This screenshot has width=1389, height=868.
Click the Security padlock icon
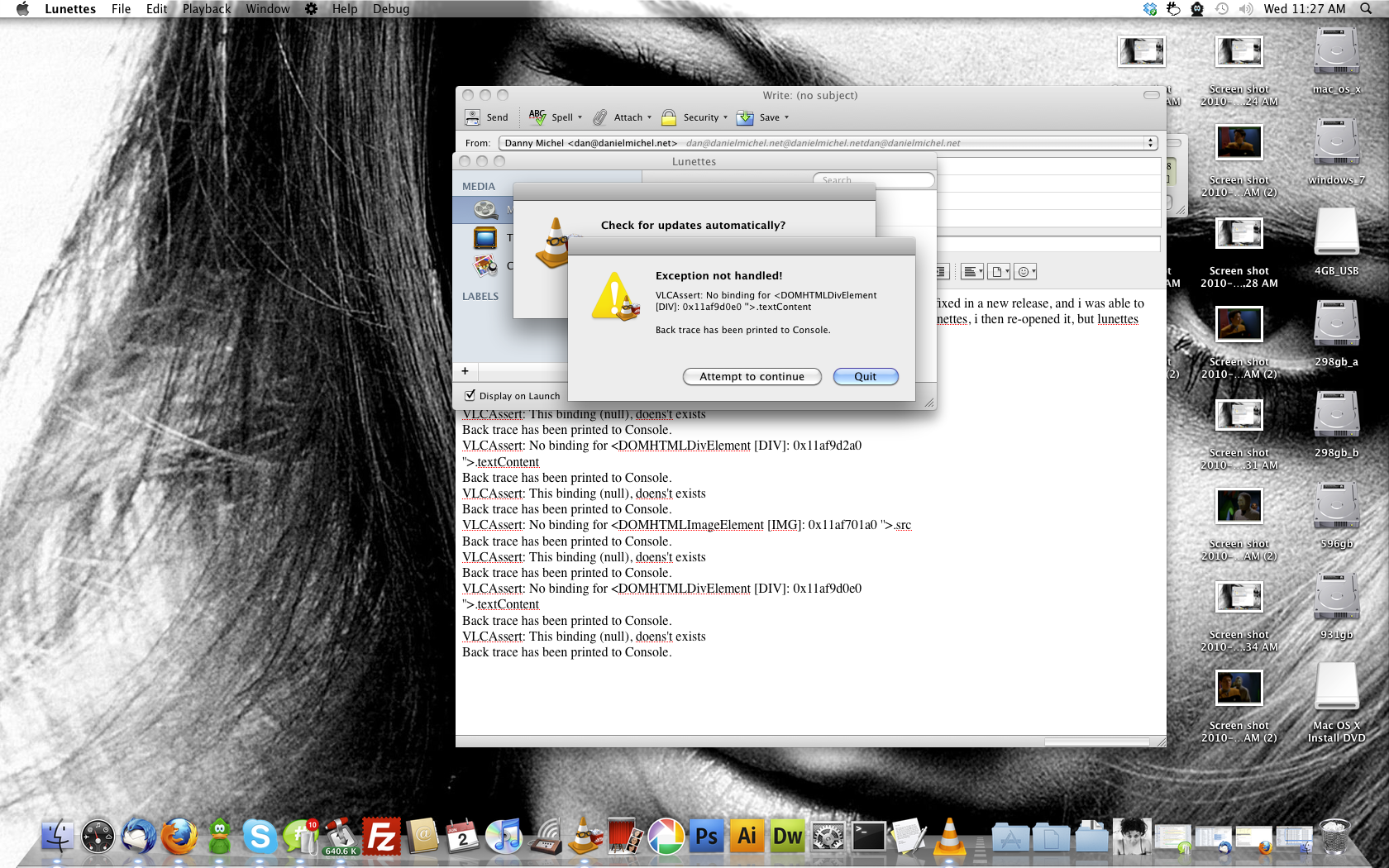point(669,117)
